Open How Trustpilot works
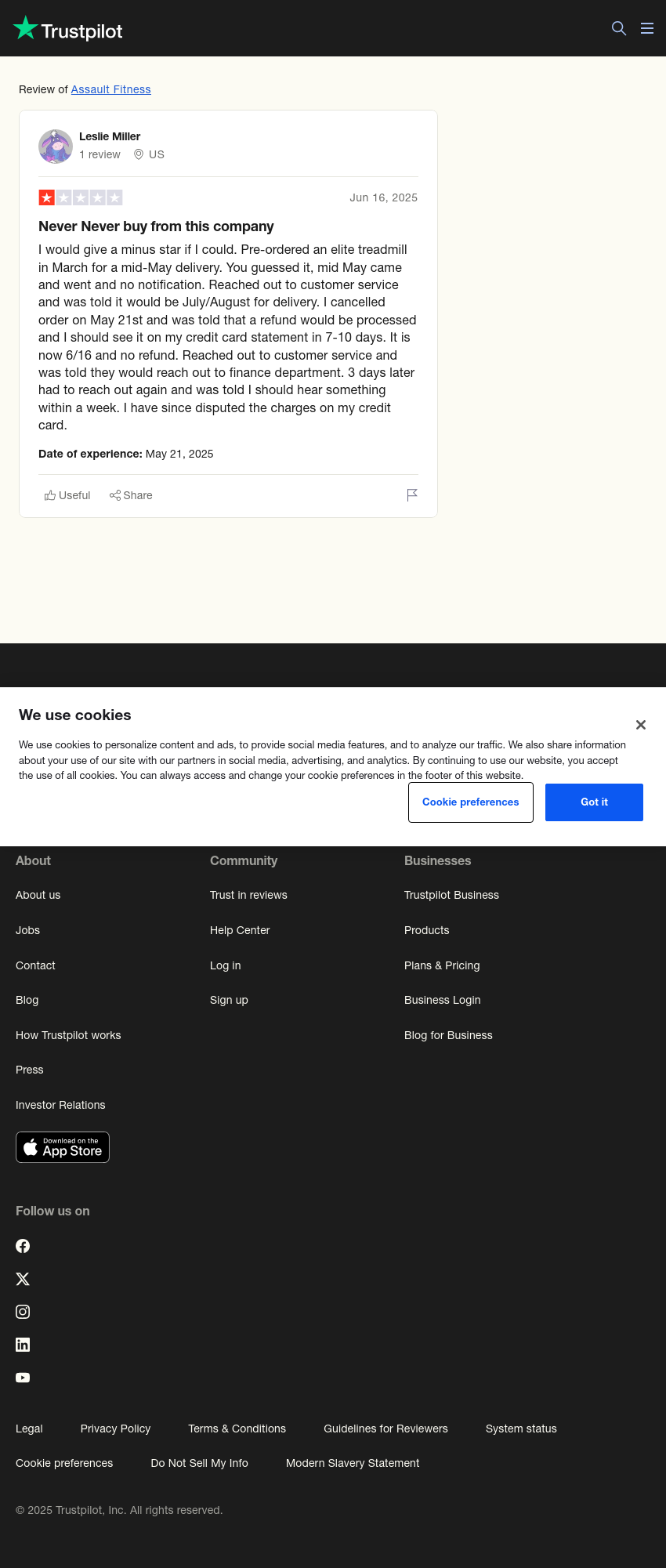This screenshot has height=1568, width=666. [x=68, y=1035]
